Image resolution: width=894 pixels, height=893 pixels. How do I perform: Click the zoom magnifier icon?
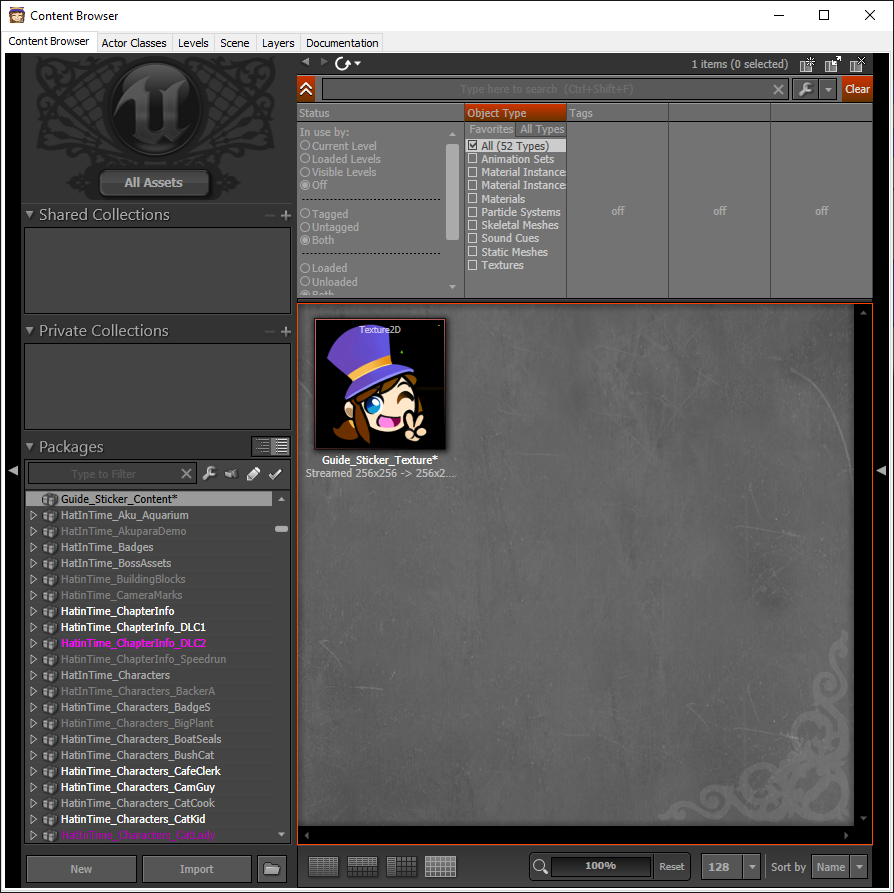click(x=539, y=867)
